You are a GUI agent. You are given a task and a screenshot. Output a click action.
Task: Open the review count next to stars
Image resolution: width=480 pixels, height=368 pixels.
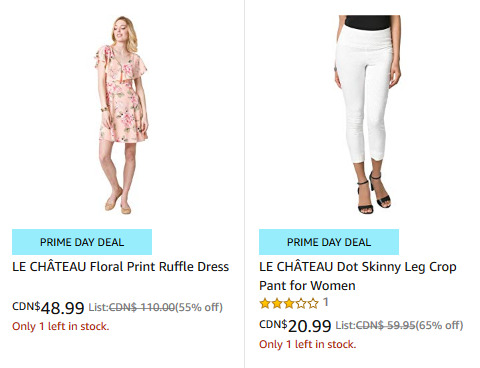326,303
